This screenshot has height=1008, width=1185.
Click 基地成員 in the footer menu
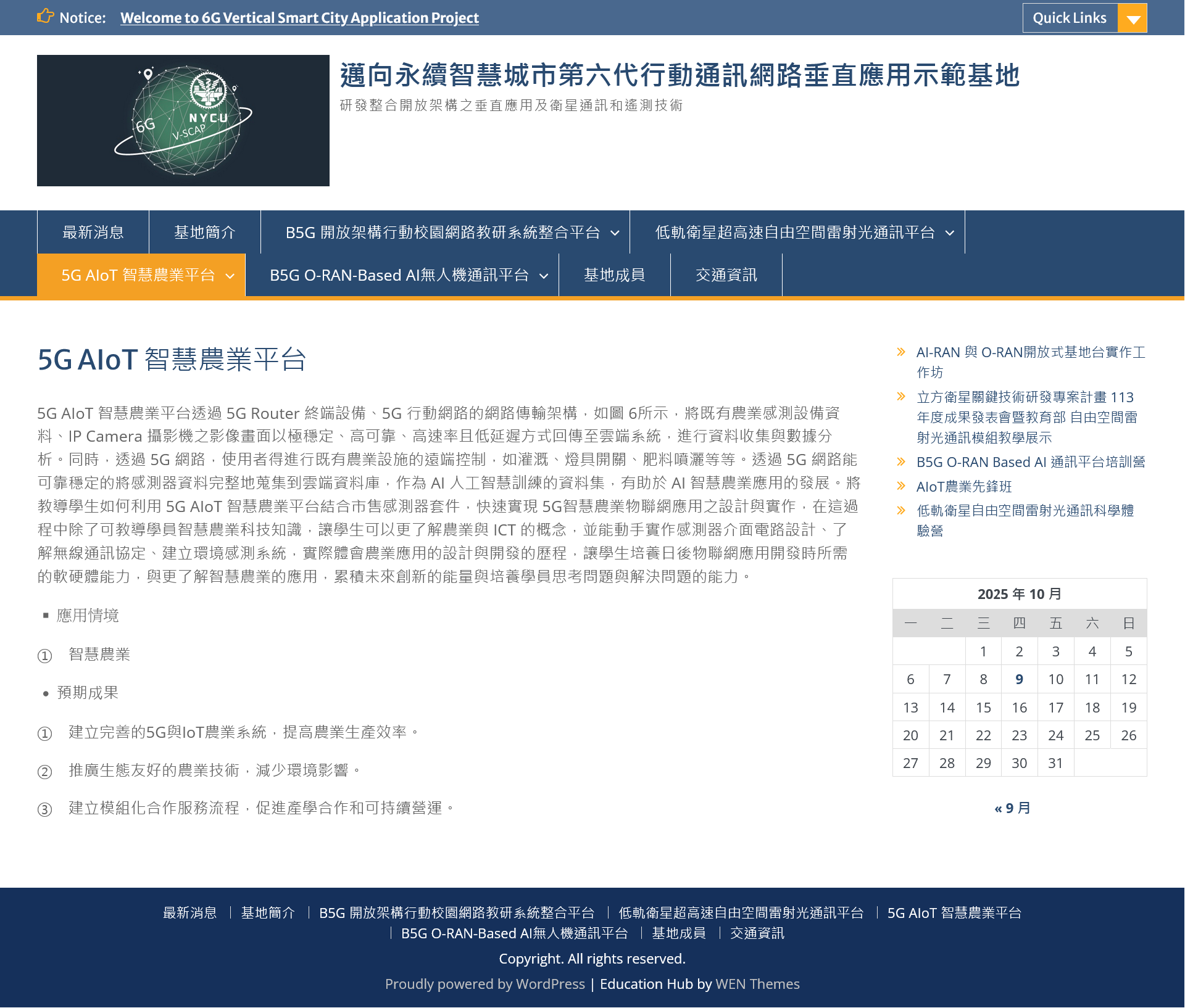pos(678,933)
